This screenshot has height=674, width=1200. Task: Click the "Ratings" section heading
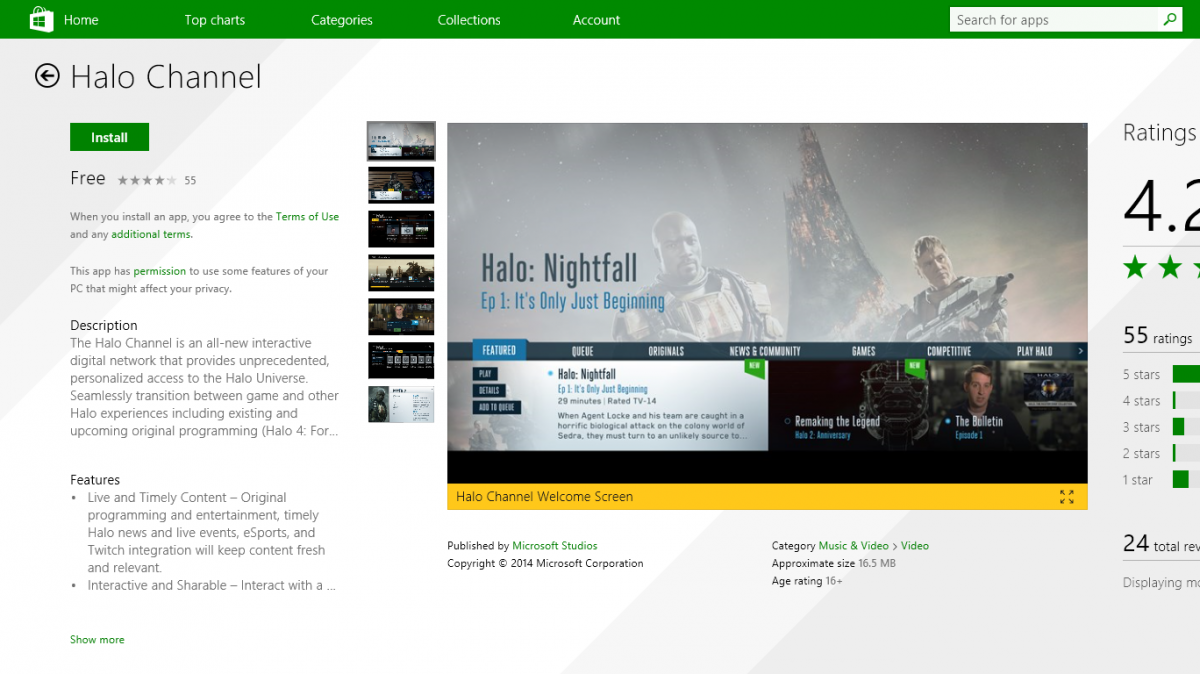[1160, 133]
